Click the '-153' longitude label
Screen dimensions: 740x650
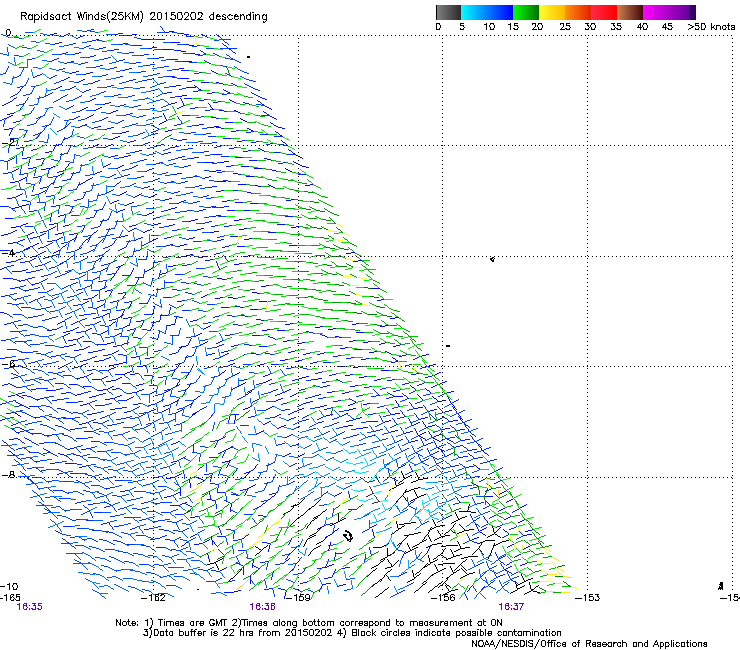pos(588,598)
